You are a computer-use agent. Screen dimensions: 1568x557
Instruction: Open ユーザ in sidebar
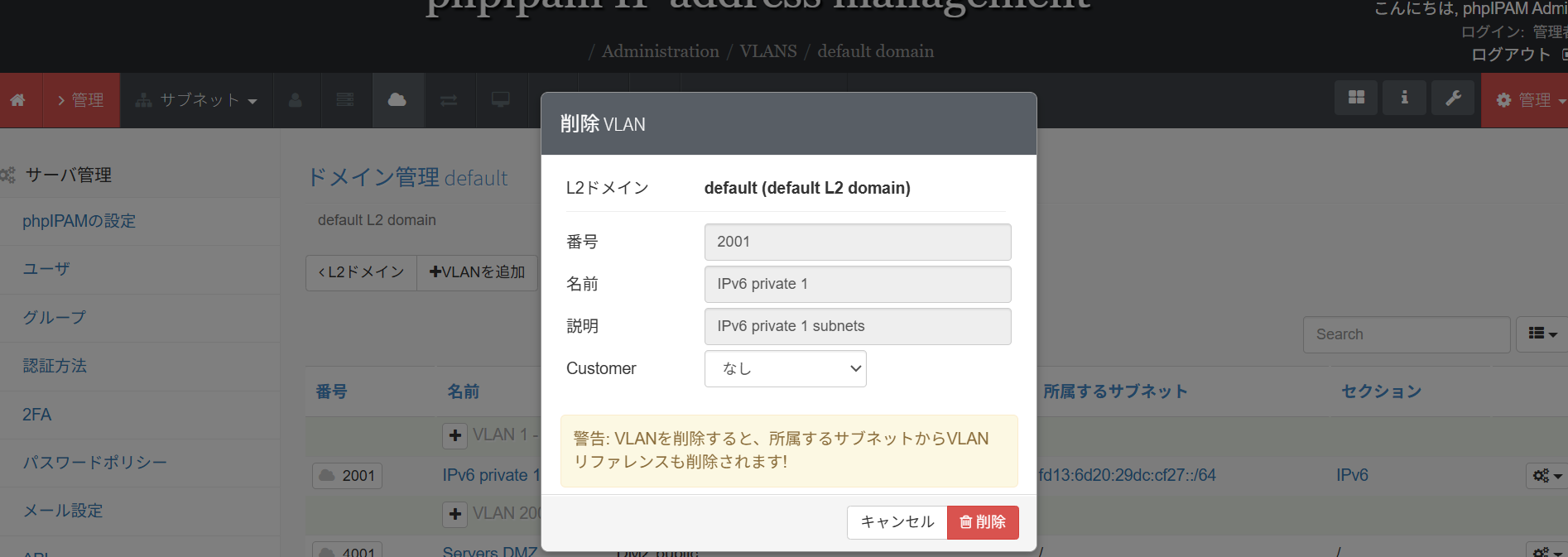[x=46, y=269]
